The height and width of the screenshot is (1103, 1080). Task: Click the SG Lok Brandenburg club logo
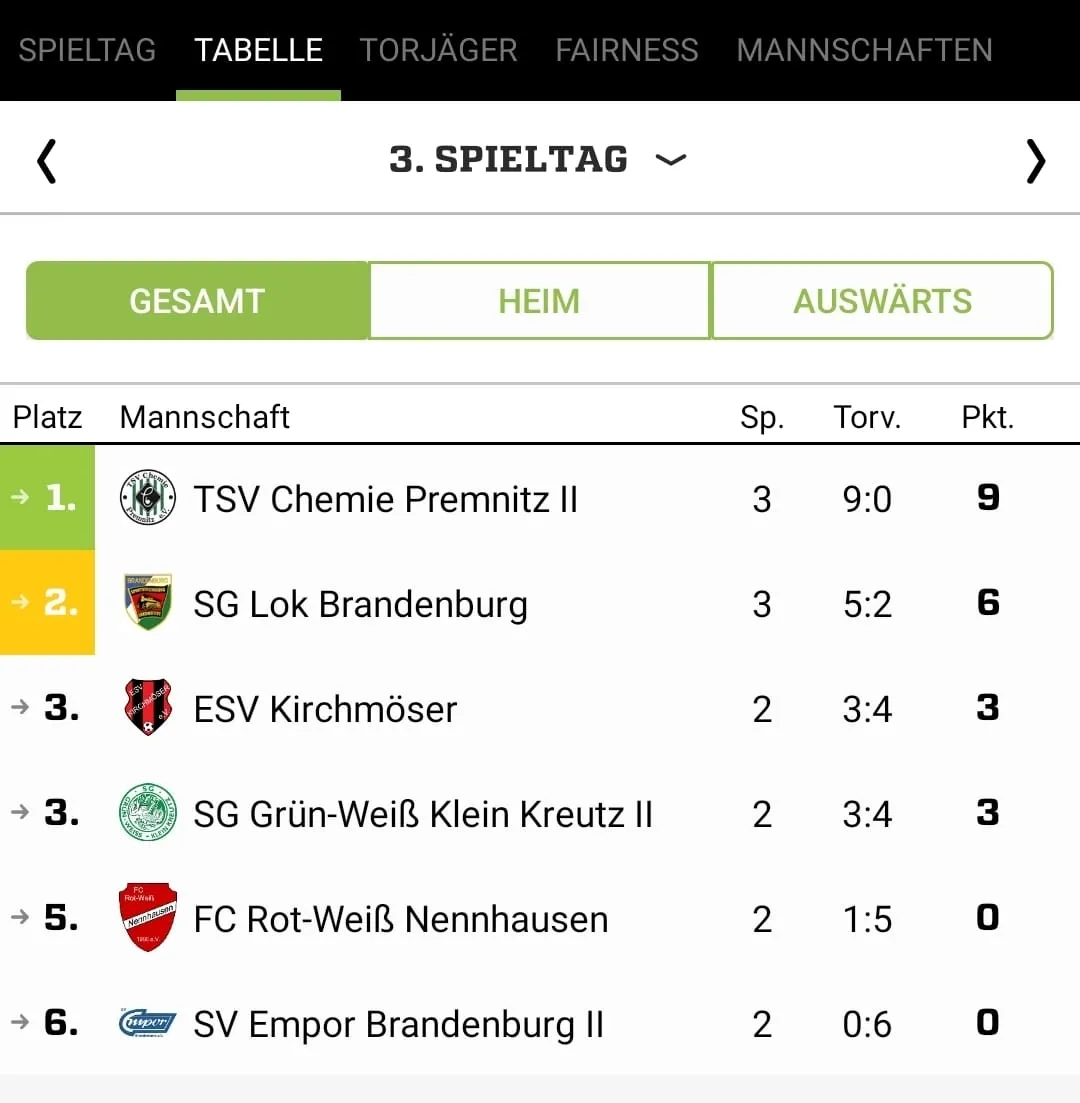point(148,603)
